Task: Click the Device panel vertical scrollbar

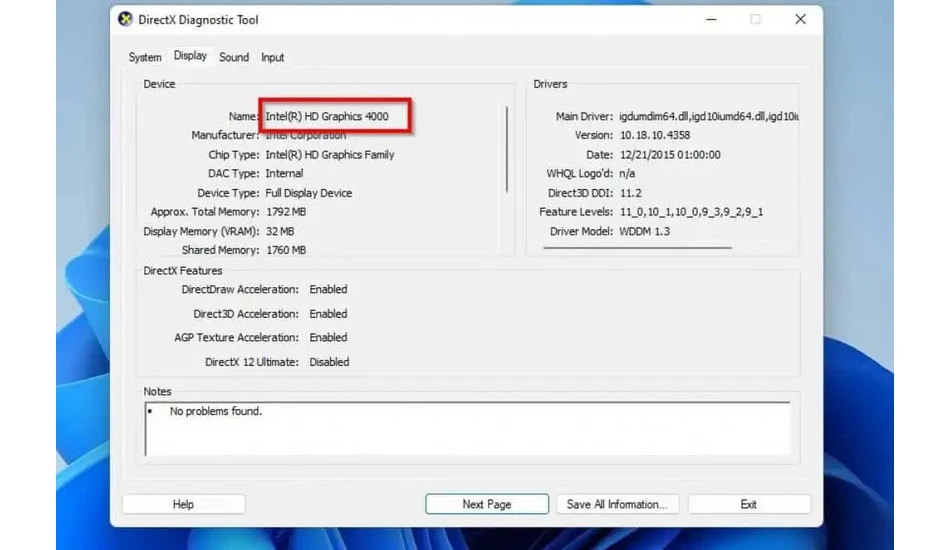Action: pyautogui.click(x=507, y=150)
